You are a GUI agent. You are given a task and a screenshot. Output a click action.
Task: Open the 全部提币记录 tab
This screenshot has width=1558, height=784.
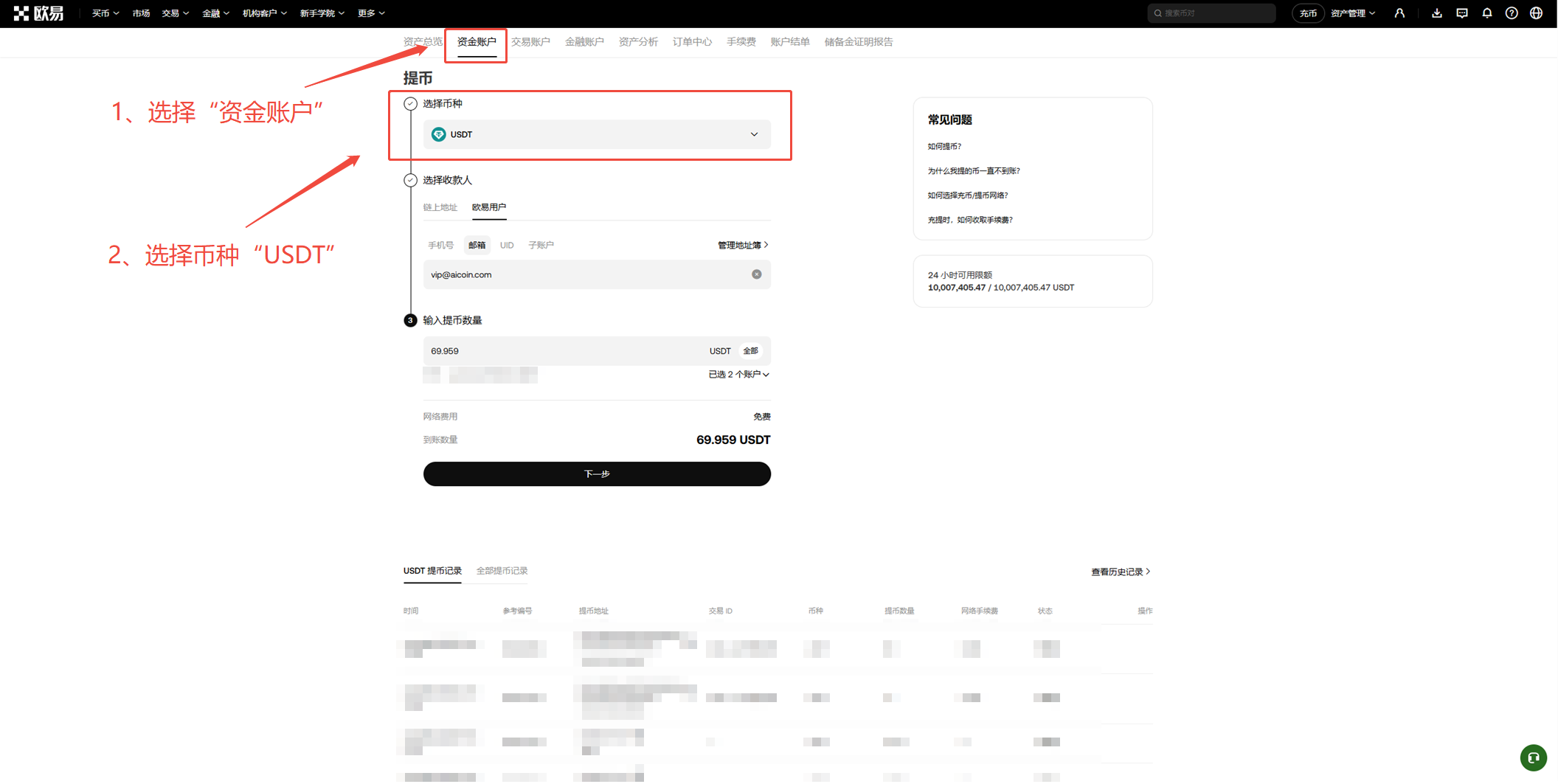(501, 570)
